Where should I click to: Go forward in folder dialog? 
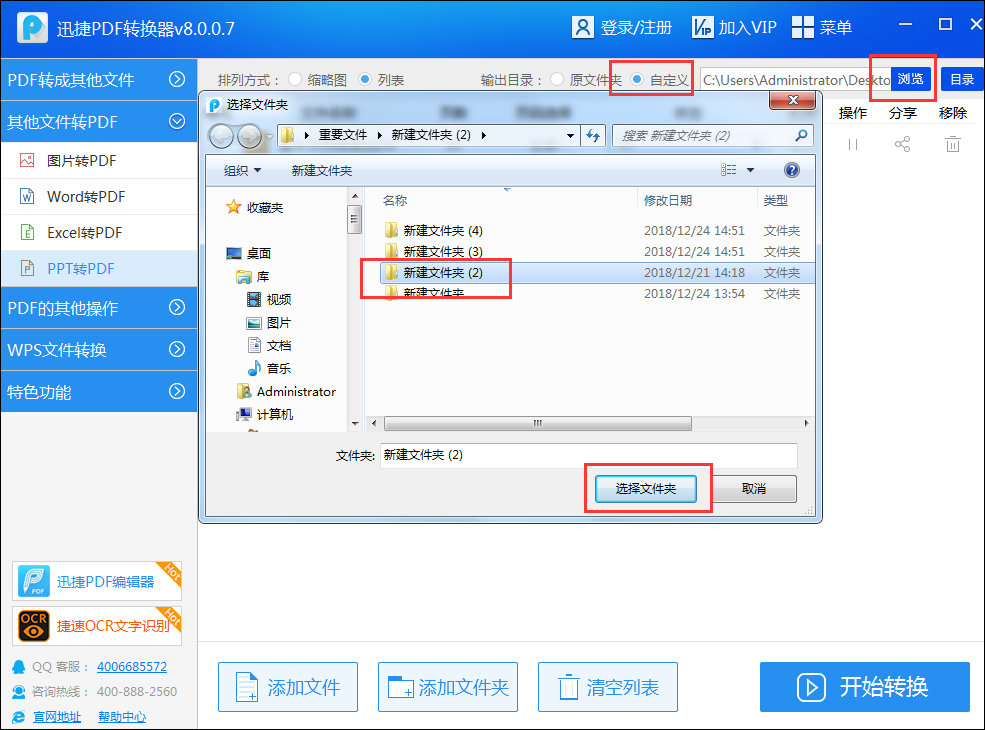pos(249,136)
